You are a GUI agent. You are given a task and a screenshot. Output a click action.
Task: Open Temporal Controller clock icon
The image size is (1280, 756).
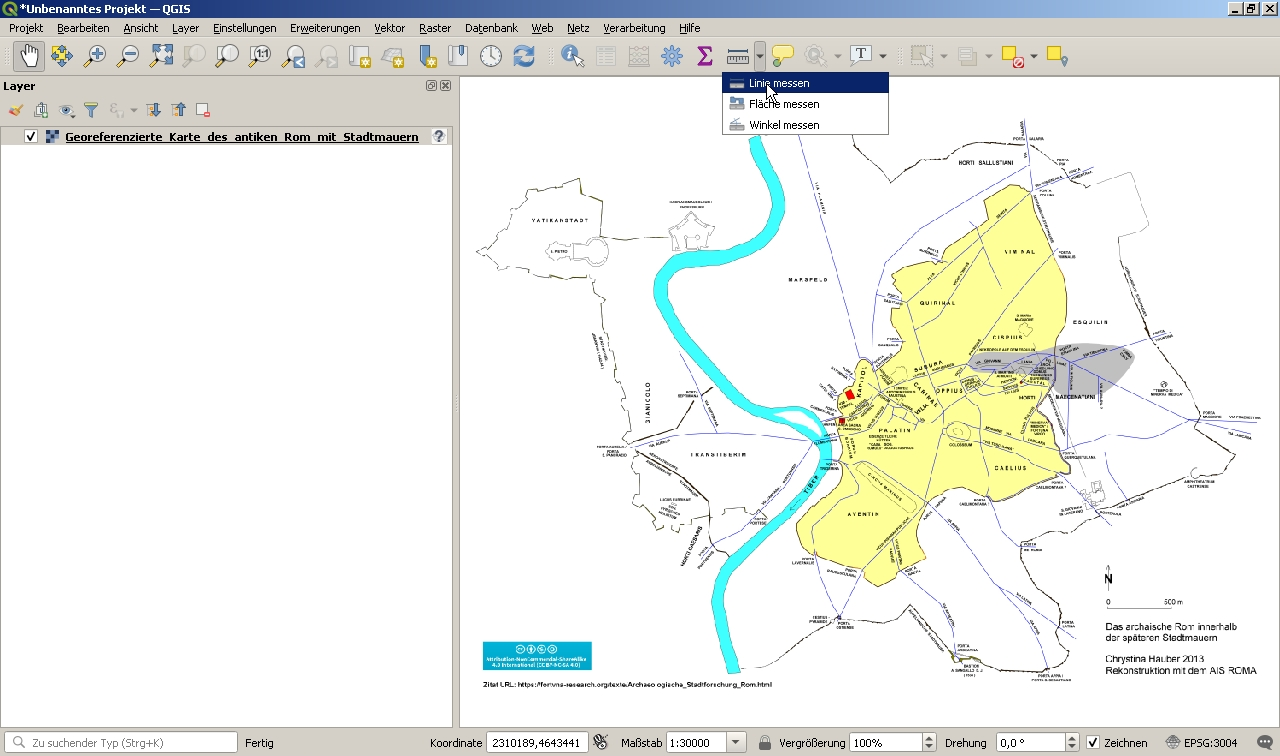click(x=491, y=56)
